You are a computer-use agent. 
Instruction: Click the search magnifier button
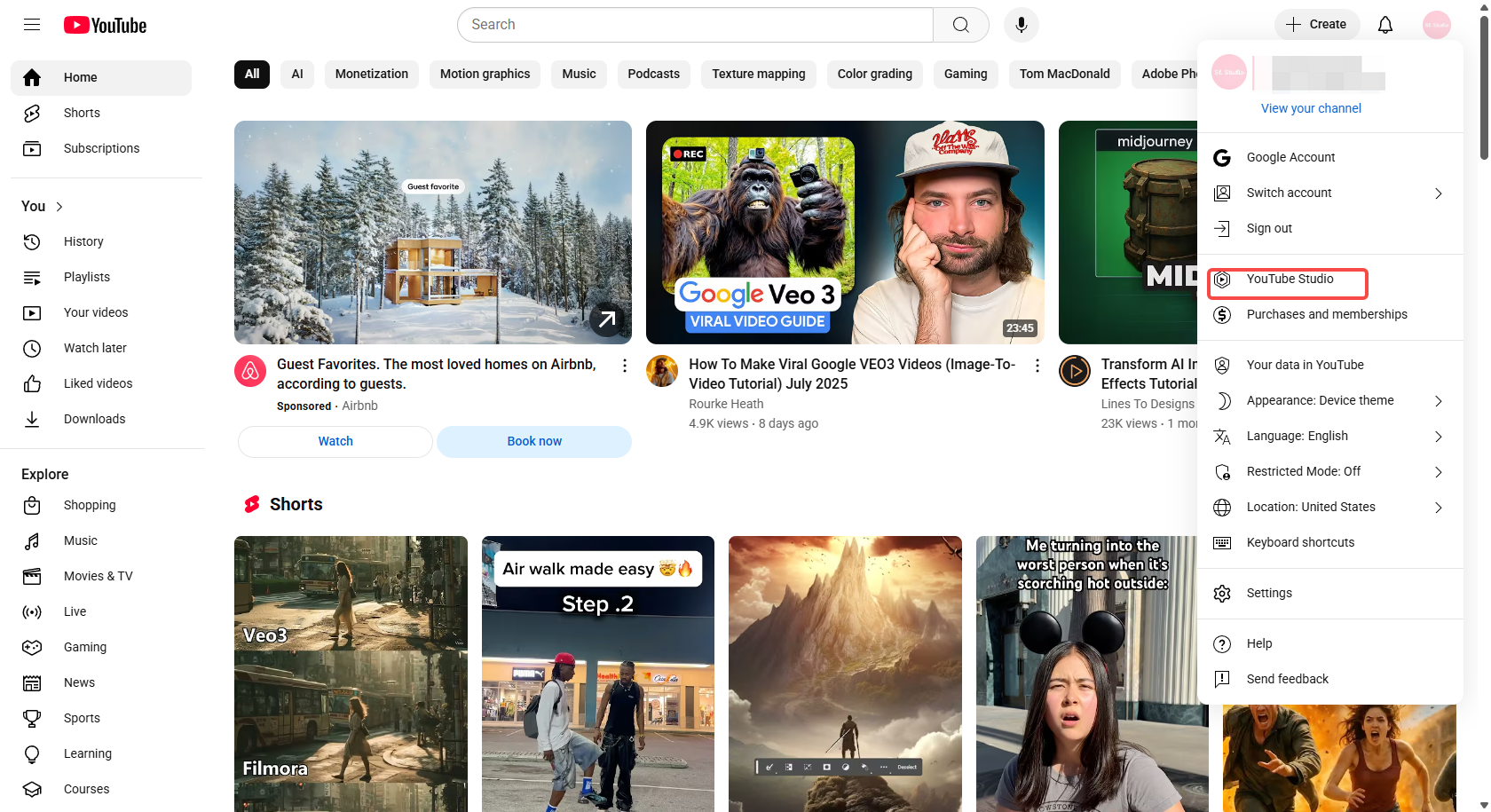point(960,25)
